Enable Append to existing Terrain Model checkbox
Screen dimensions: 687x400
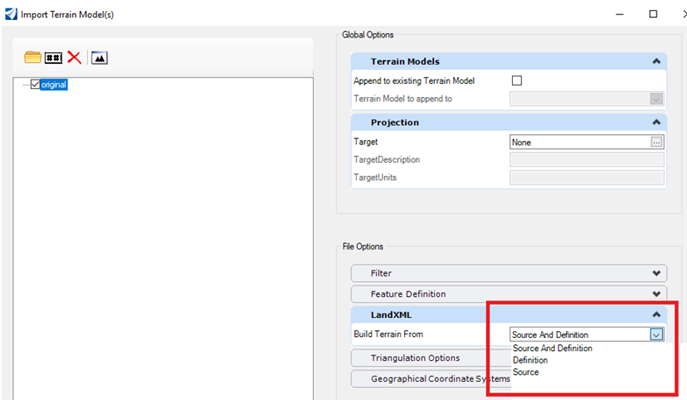pyautogui.click(x=517, y=81)
